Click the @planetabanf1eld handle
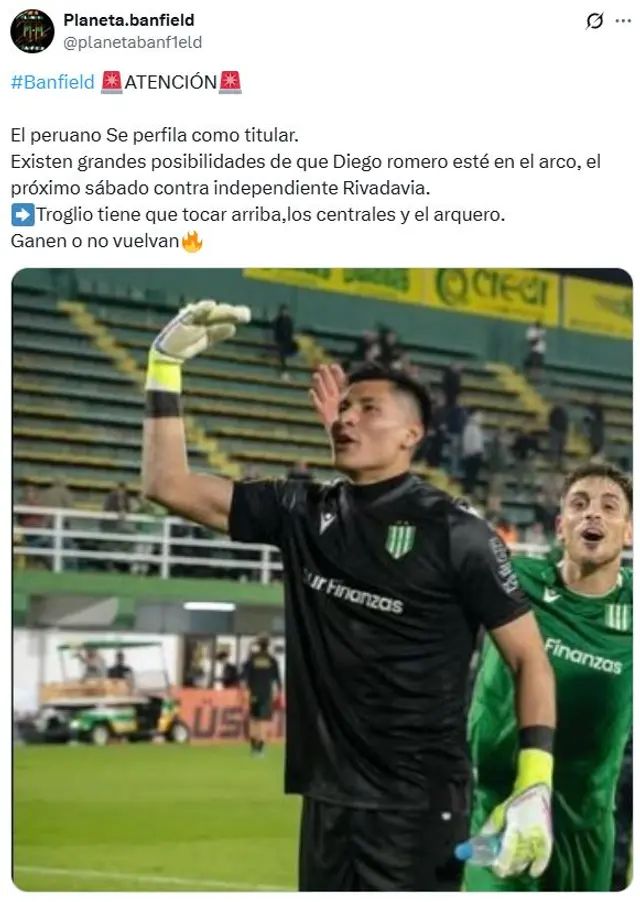Viewport: 640px width, 902px height. point(132,43)
